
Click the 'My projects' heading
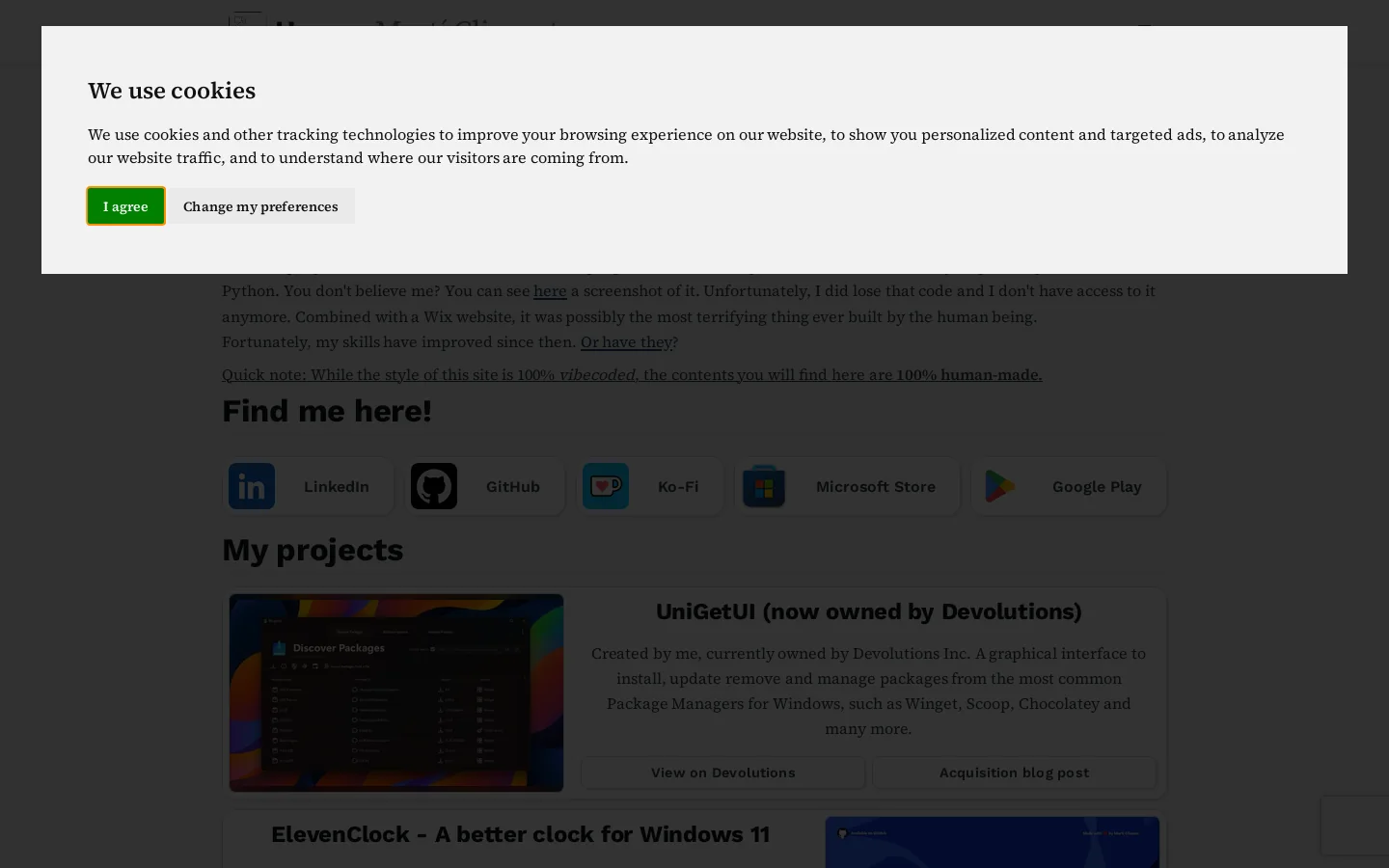pyautogui.click(x=313, y=550)
